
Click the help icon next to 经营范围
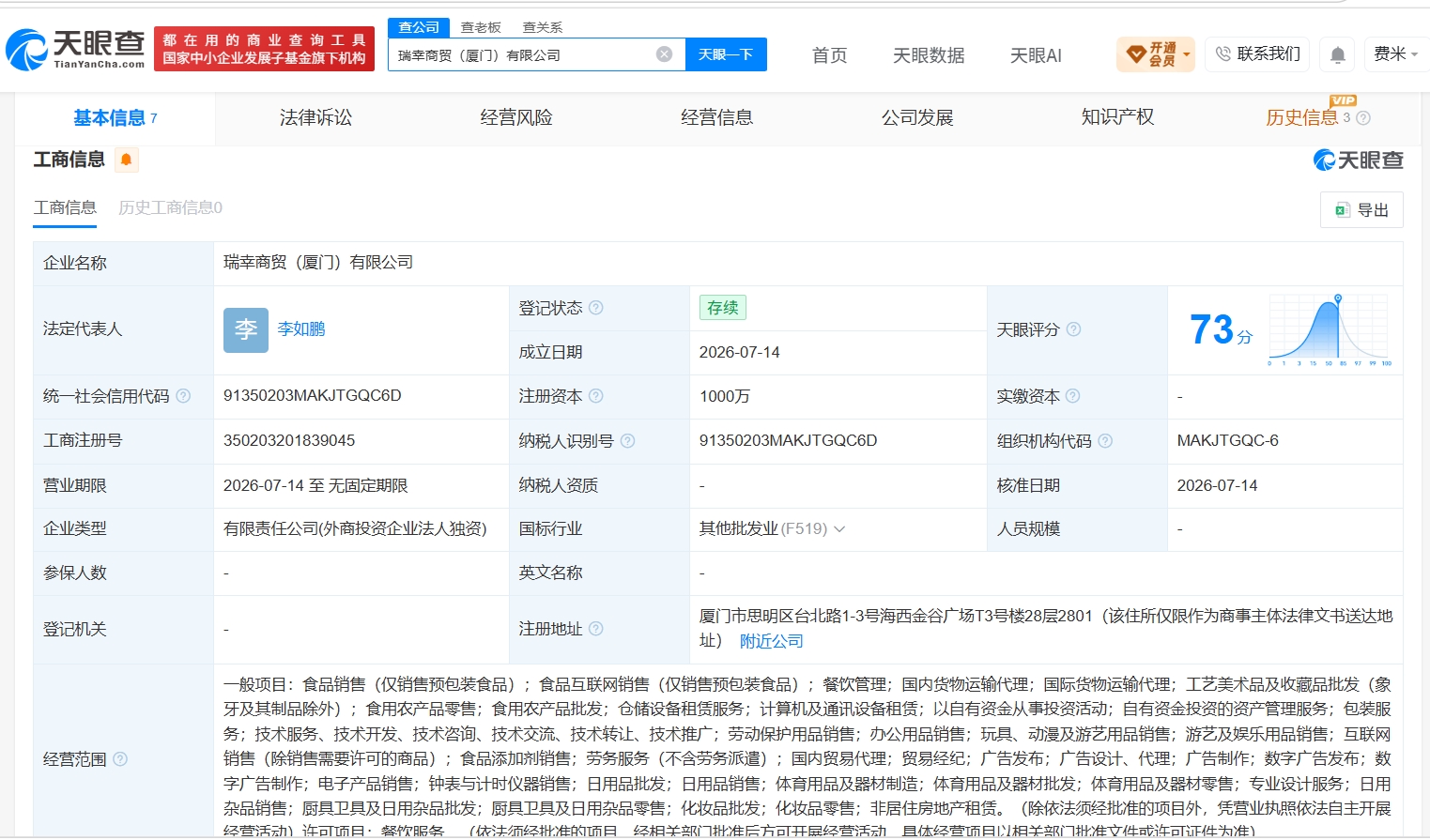pyautogui.click(x=120, y=759)
